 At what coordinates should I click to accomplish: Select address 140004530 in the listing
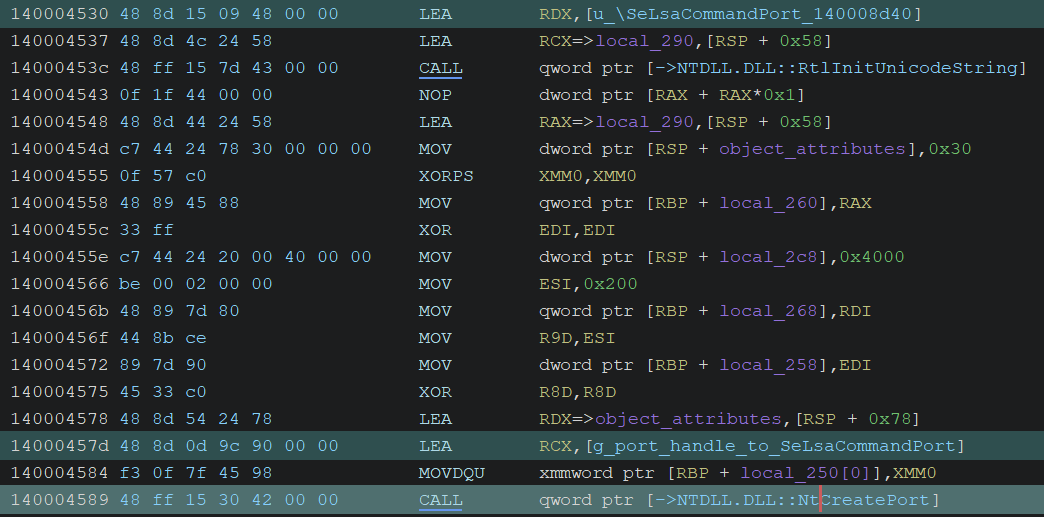click(59, 14)
